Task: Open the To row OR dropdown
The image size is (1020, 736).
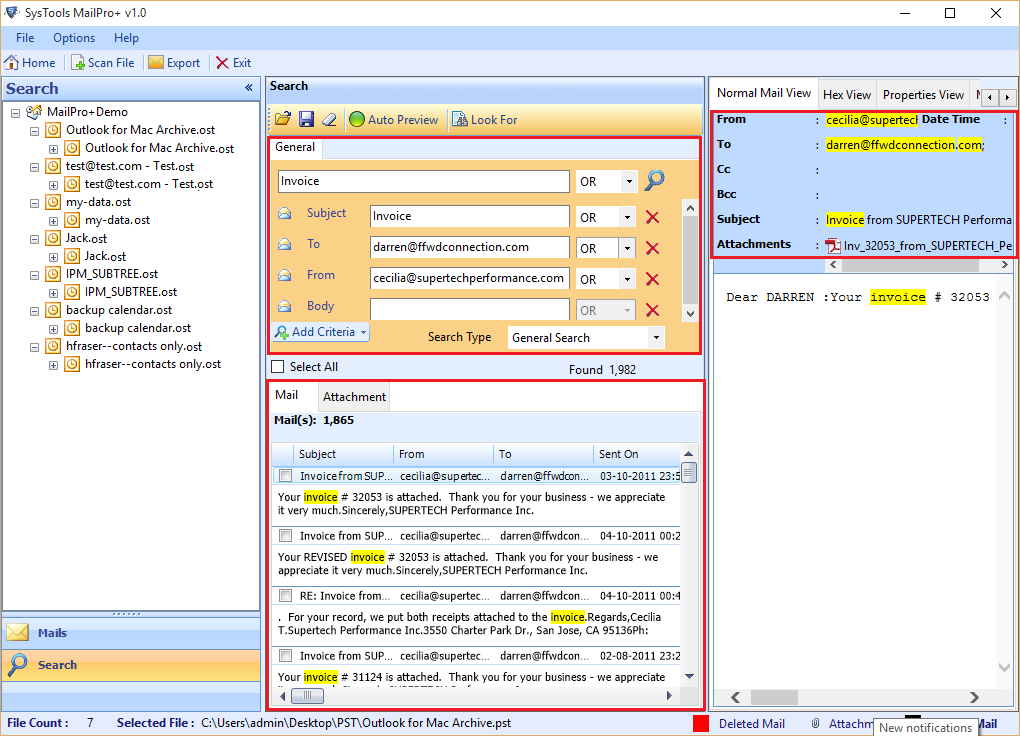Action: click(627, 248)
